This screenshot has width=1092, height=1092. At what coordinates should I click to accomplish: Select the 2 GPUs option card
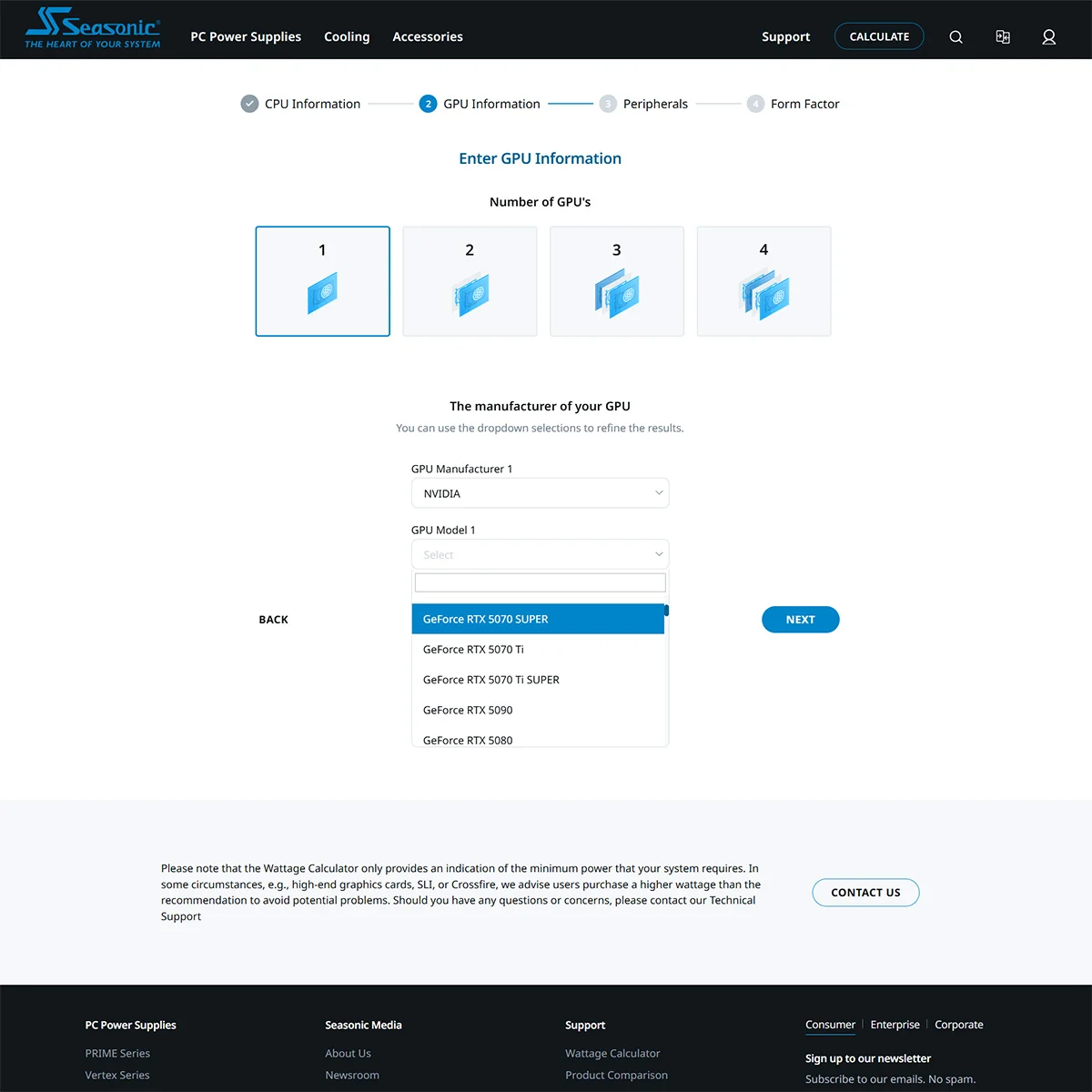pyautogui.click(x=470, y=281)
